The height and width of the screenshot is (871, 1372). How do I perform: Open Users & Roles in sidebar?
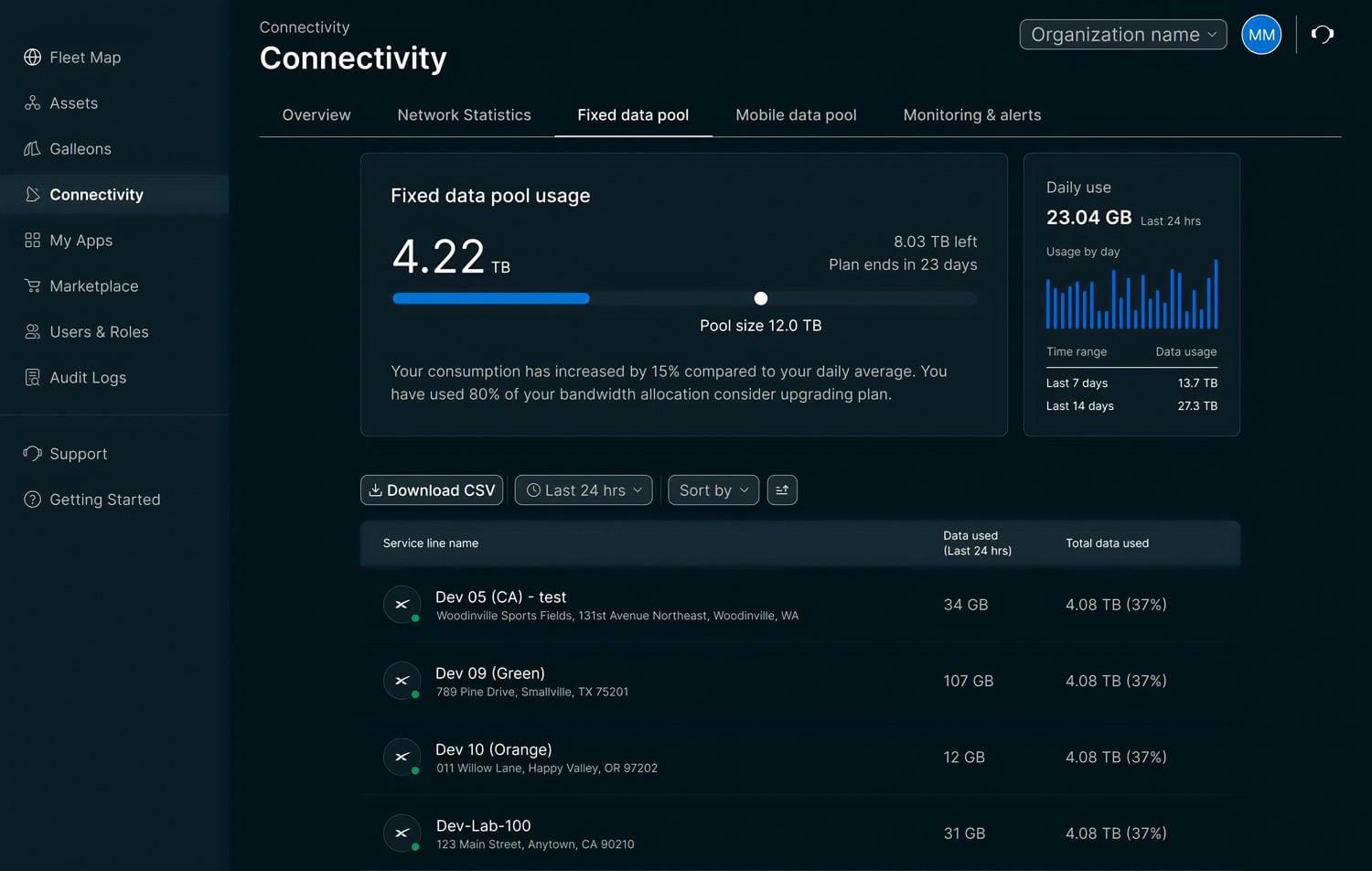[99, 332]
